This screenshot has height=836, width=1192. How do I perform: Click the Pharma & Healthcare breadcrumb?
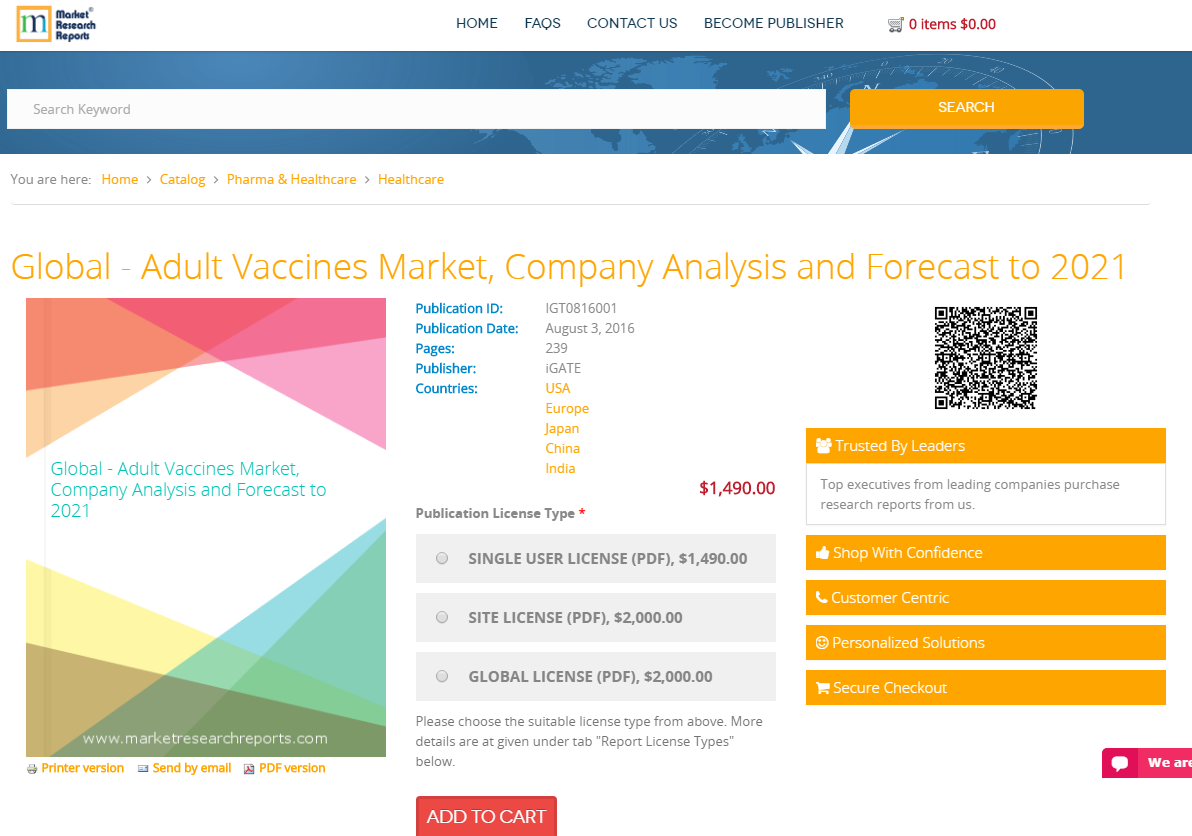click(291, 179)
